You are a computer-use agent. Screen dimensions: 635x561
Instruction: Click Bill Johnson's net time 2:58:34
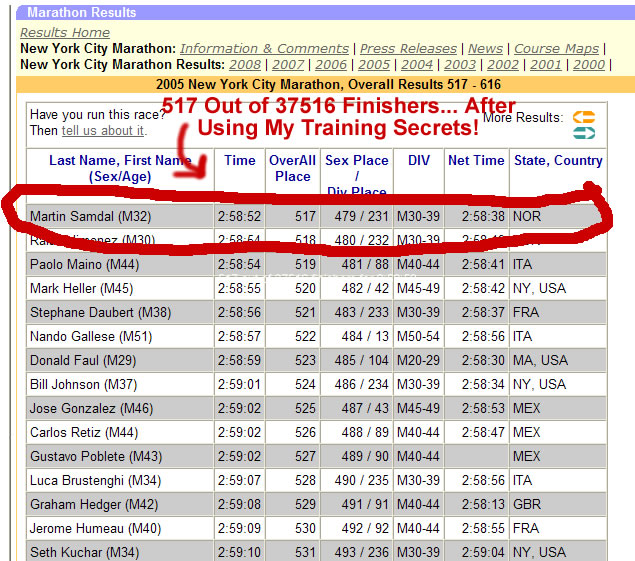[477, 384]
